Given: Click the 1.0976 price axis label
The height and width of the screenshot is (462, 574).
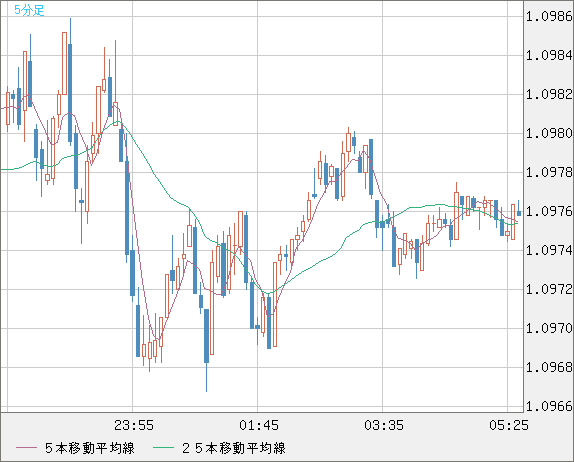Looking at the screenshot, I should coord(549,211).
